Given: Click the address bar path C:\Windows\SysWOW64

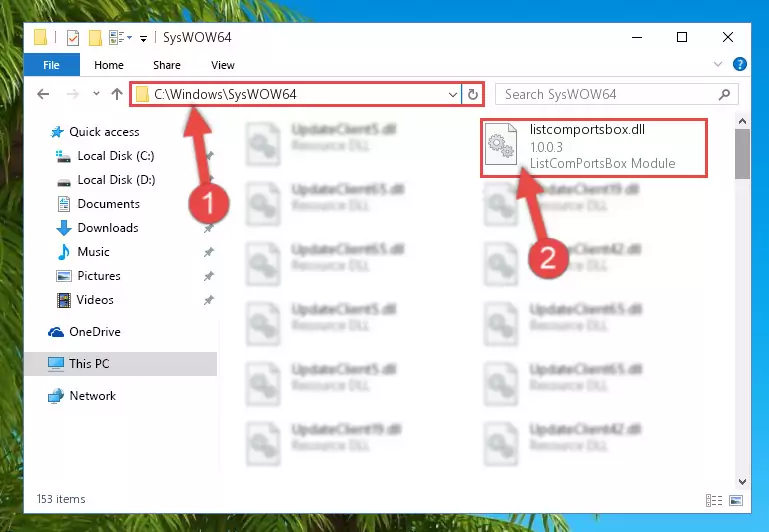Looking at the screenshot, I should click(x=225, y=94).
